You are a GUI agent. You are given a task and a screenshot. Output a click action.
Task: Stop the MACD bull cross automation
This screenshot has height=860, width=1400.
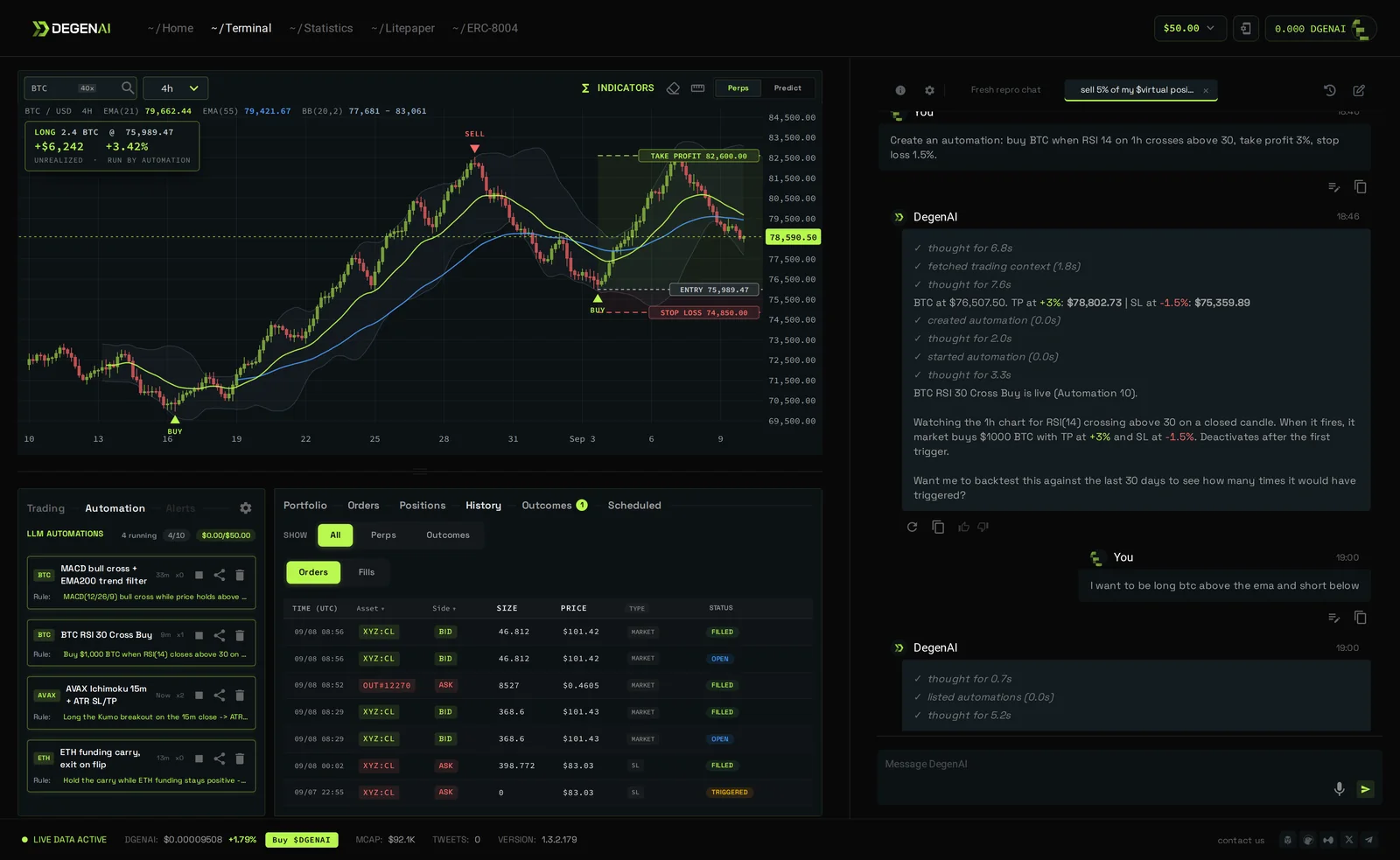point(199,575)
